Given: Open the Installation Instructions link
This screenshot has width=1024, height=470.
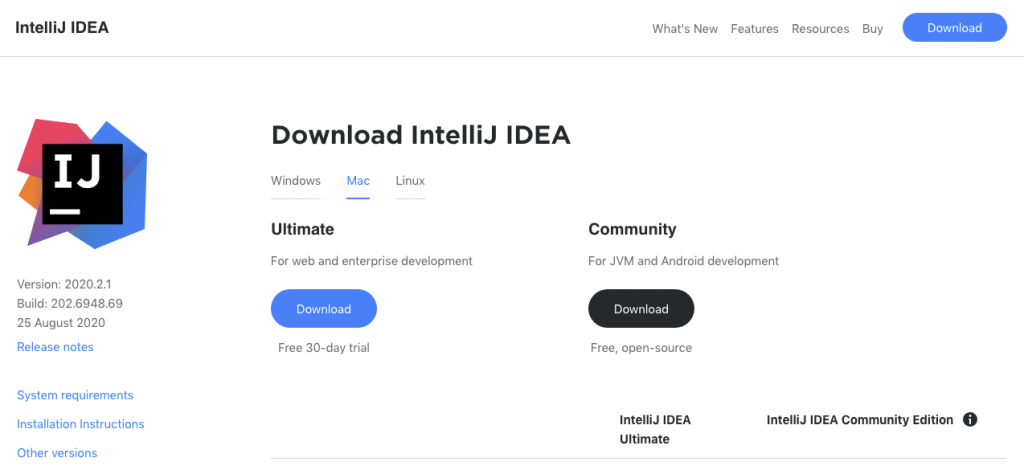Looking at the screenshot, I should (x=80, y=424).
